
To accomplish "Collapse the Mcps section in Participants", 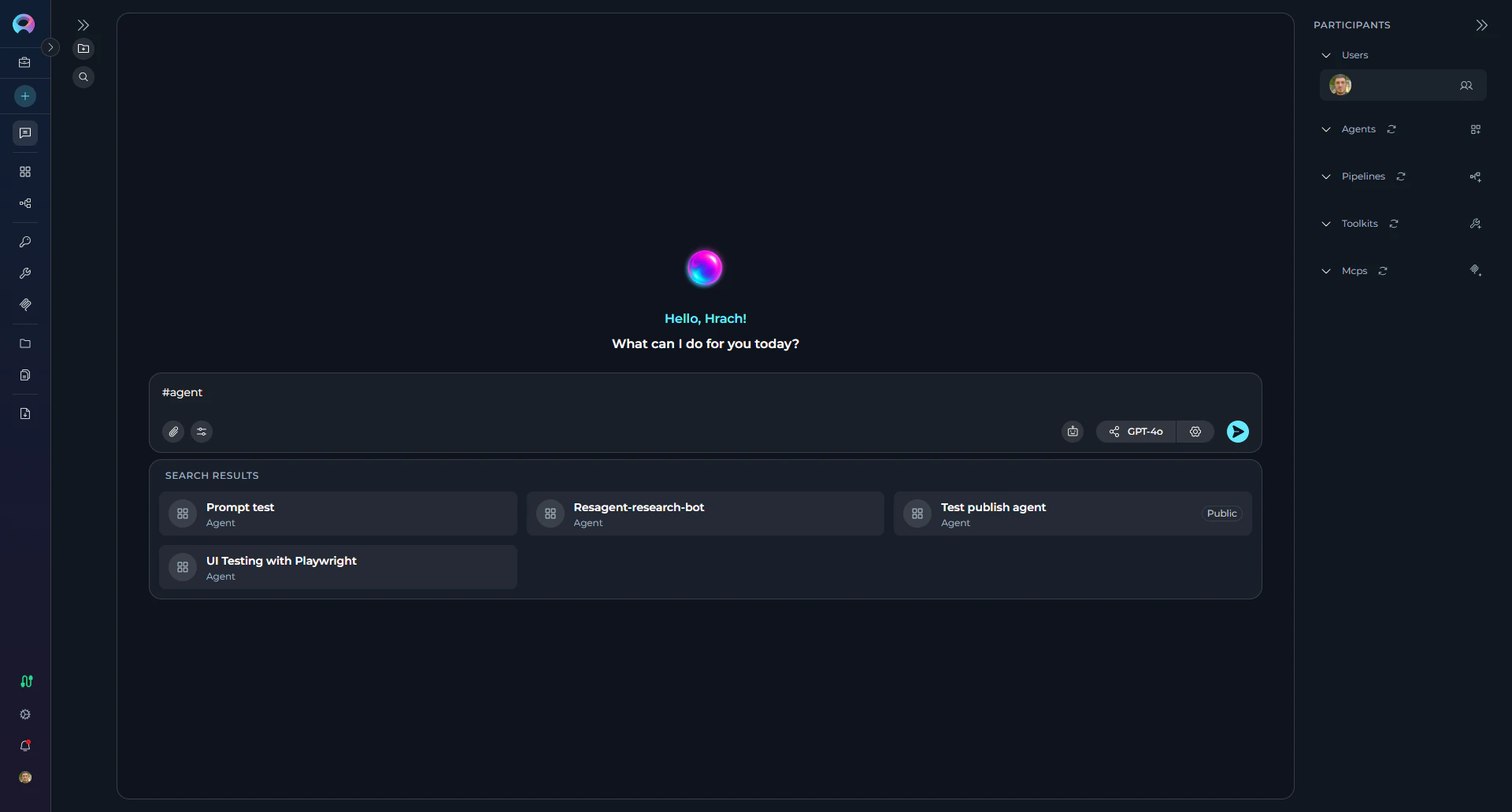I will coord(1325,270).
